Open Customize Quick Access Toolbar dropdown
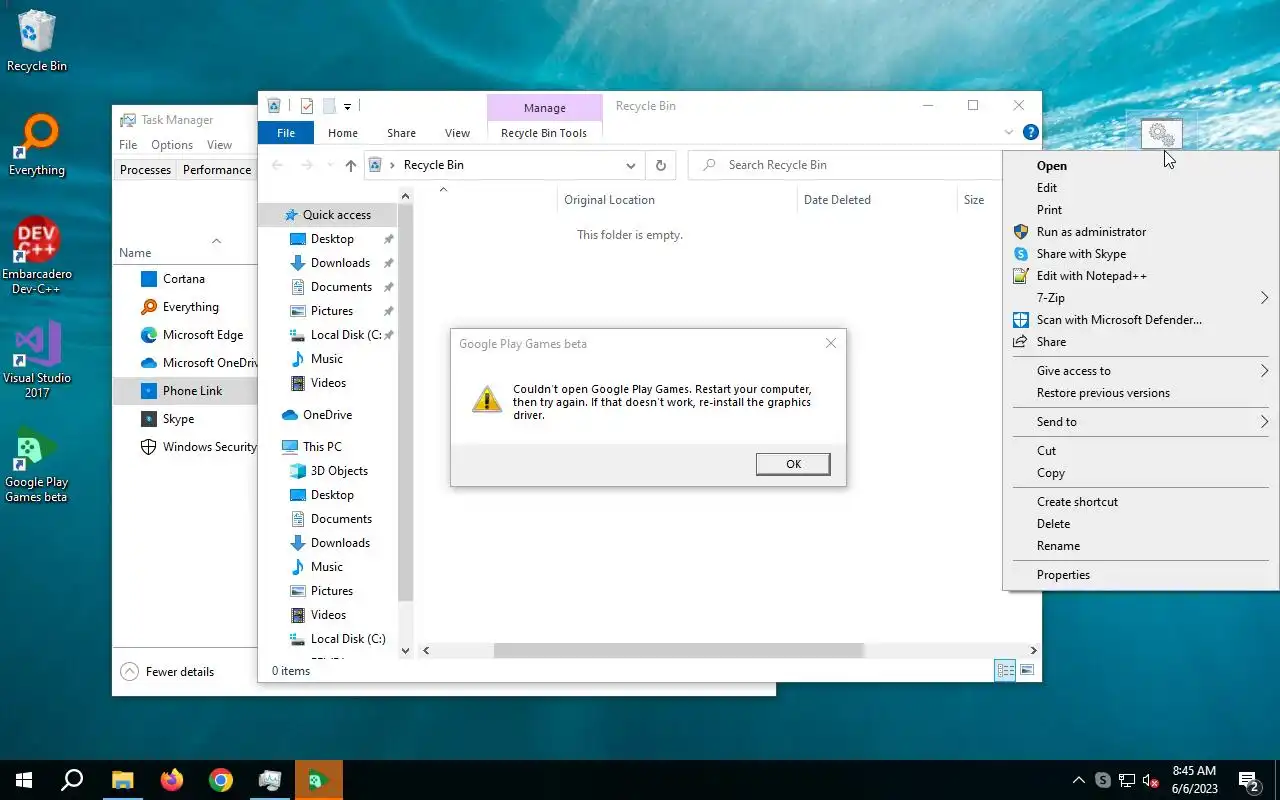The width and height of the screenshot is (1280, 800). [347, 106]
